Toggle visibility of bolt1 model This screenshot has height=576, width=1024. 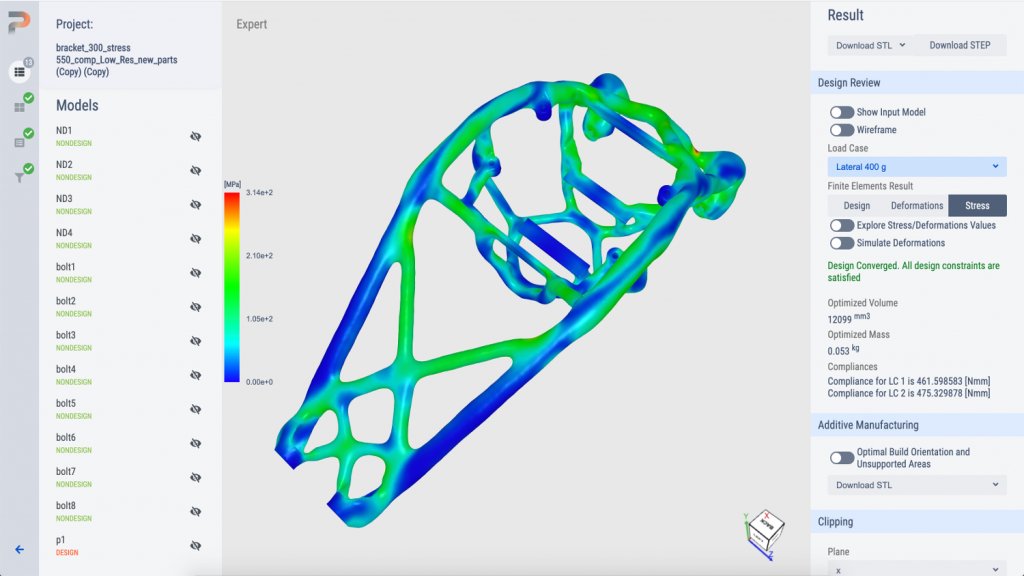(x=195, y=273)
